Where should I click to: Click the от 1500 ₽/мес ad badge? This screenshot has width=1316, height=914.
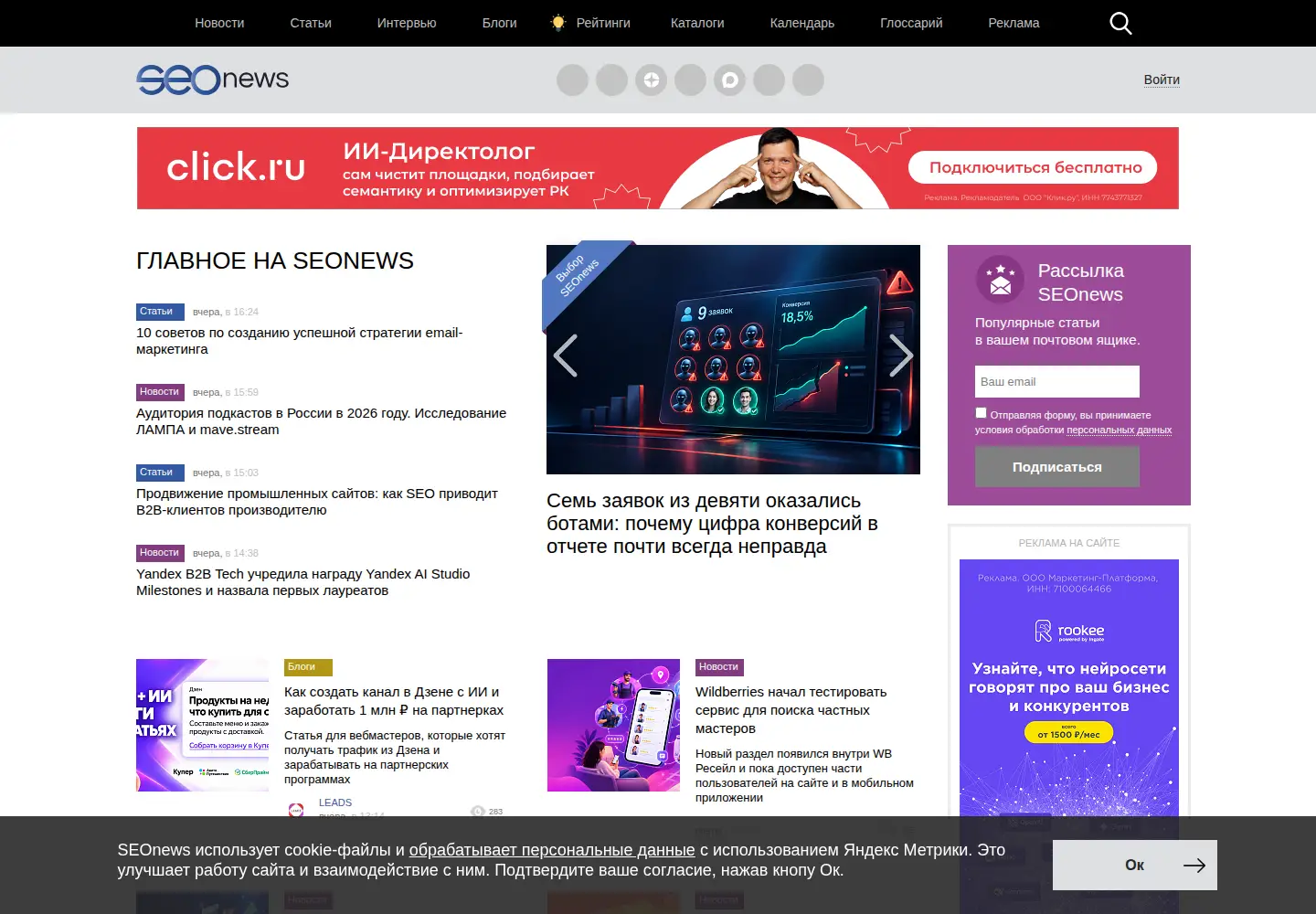[1069, 733]
